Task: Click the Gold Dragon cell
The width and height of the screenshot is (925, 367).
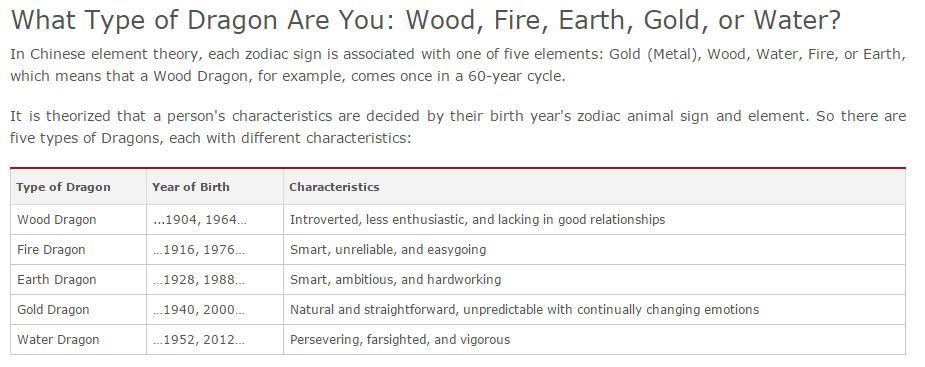Action: (78, 310)
